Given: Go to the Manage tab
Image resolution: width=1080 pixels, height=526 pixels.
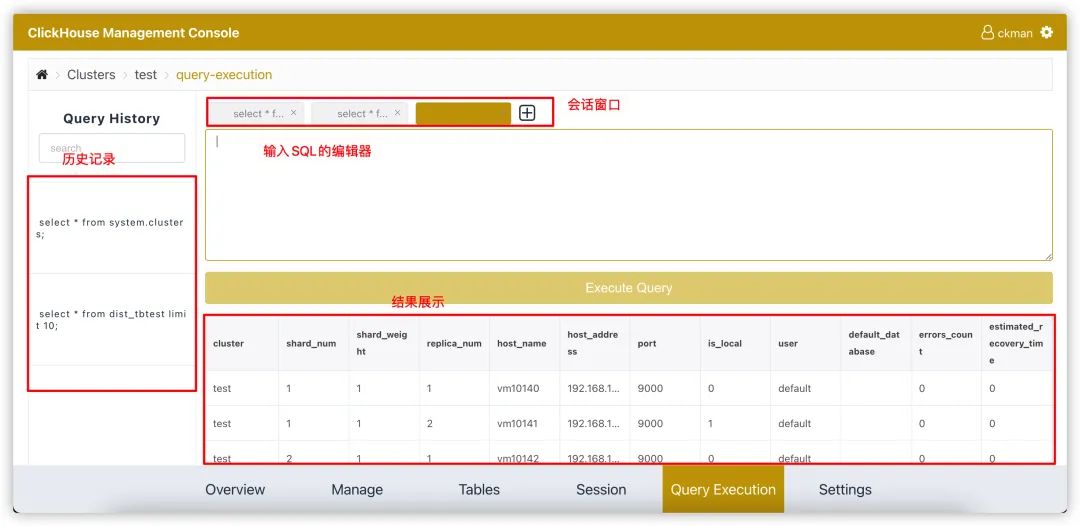Looking at the screenshot, I should click(x=357, y=490).
